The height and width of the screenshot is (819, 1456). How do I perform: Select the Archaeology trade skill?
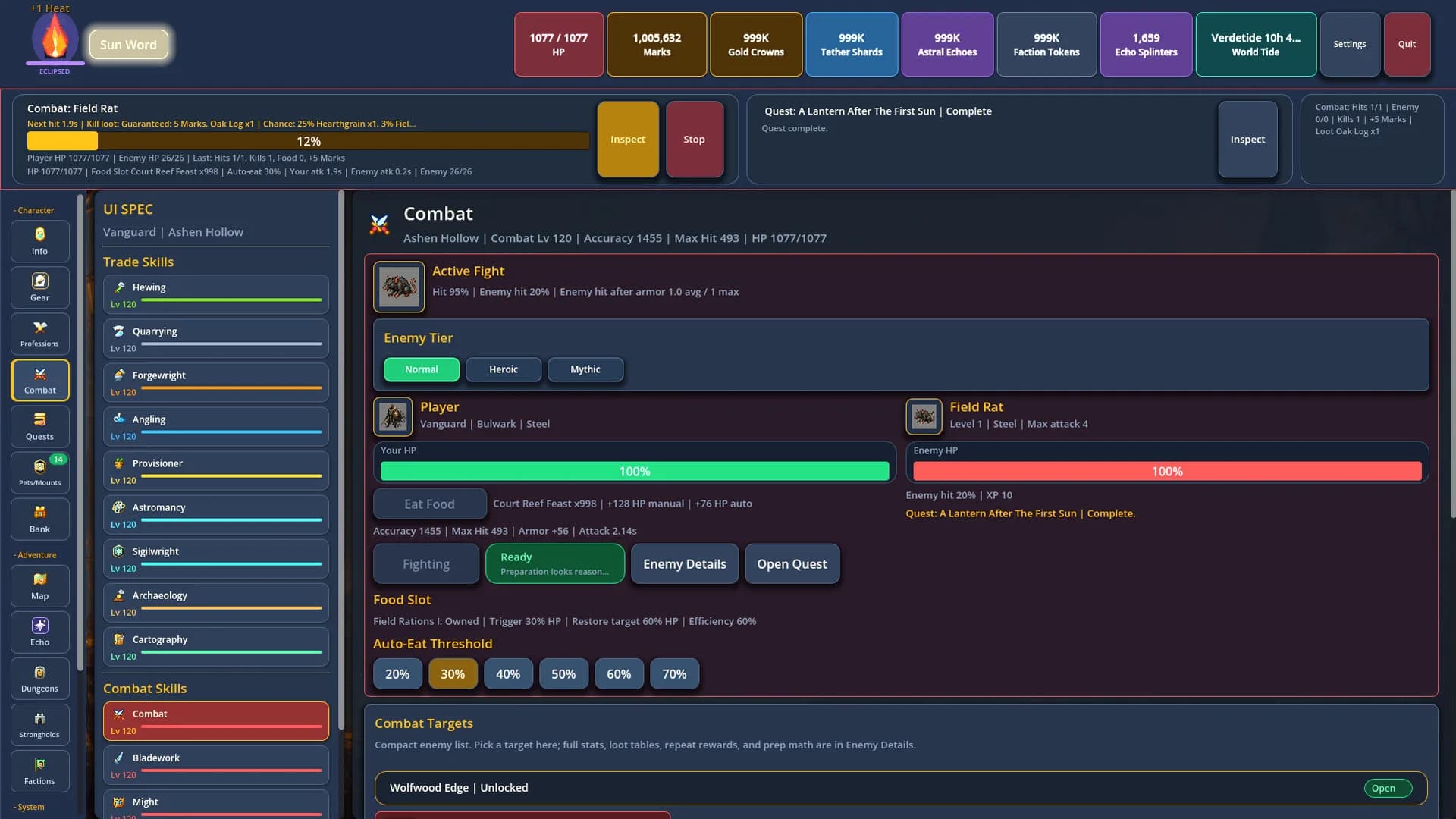(x=216, y=602)
